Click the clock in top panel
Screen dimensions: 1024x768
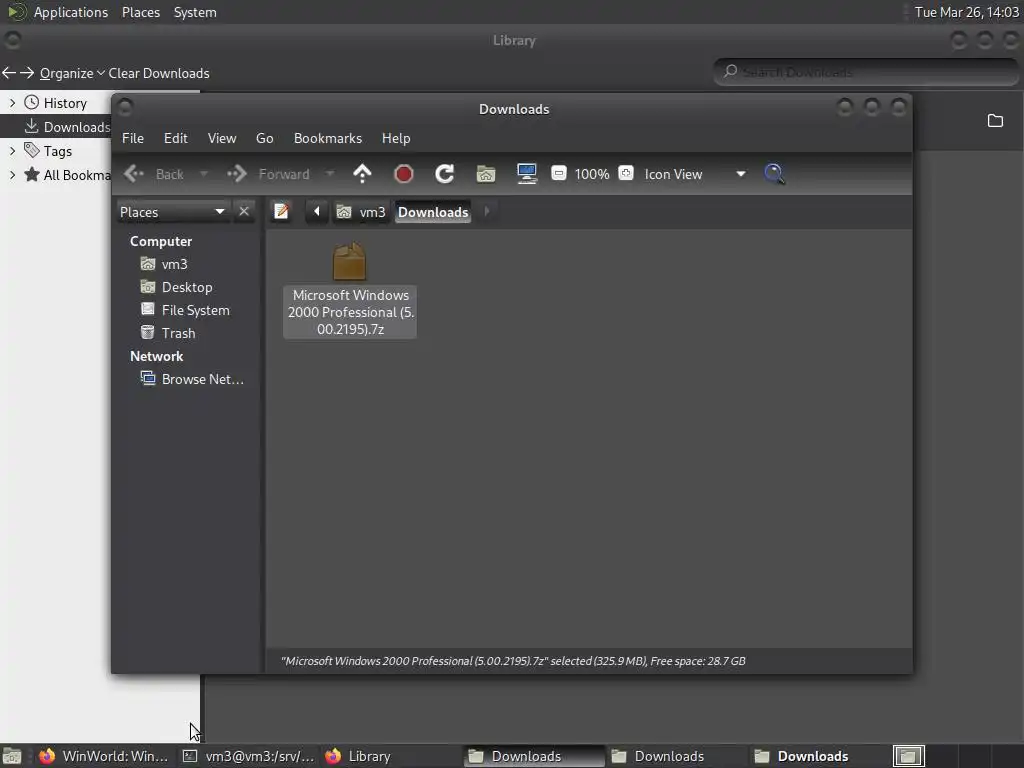(966, 12)
